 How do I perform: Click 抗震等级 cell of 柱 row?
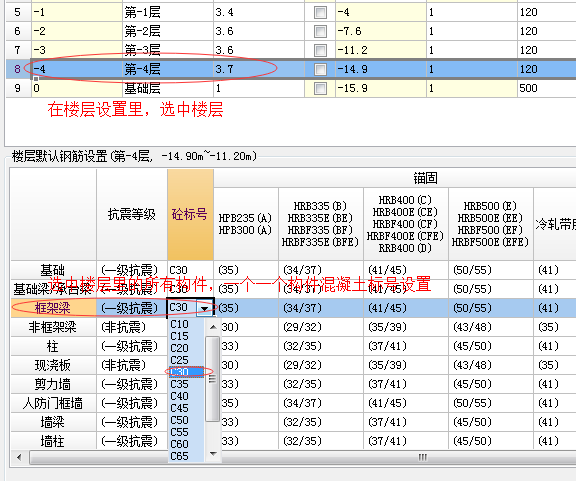(x=132, y=346)
